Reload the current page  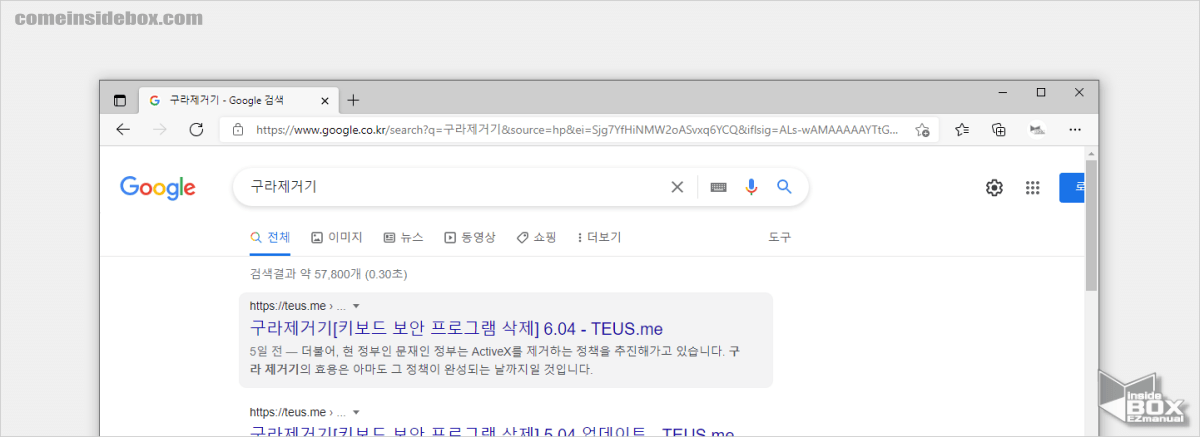[196, 130]
